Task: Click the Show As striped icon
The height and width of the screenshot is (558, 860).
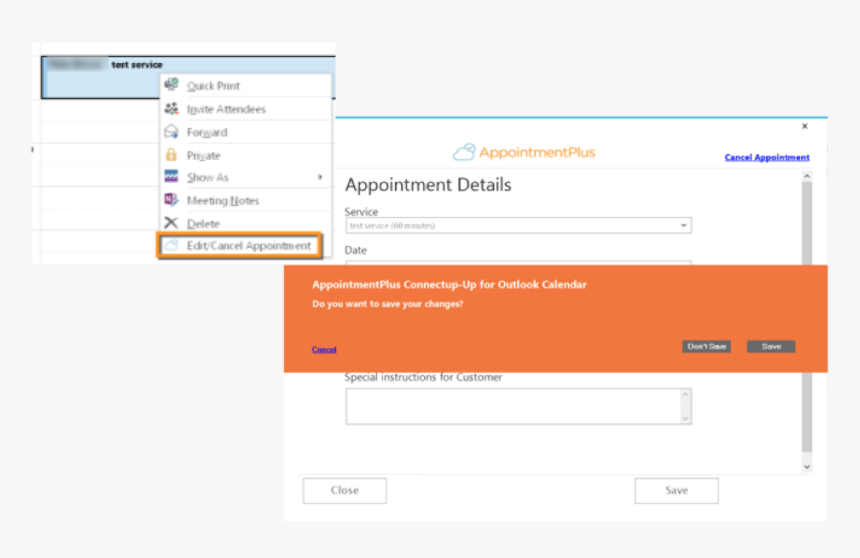Action: 172,177
